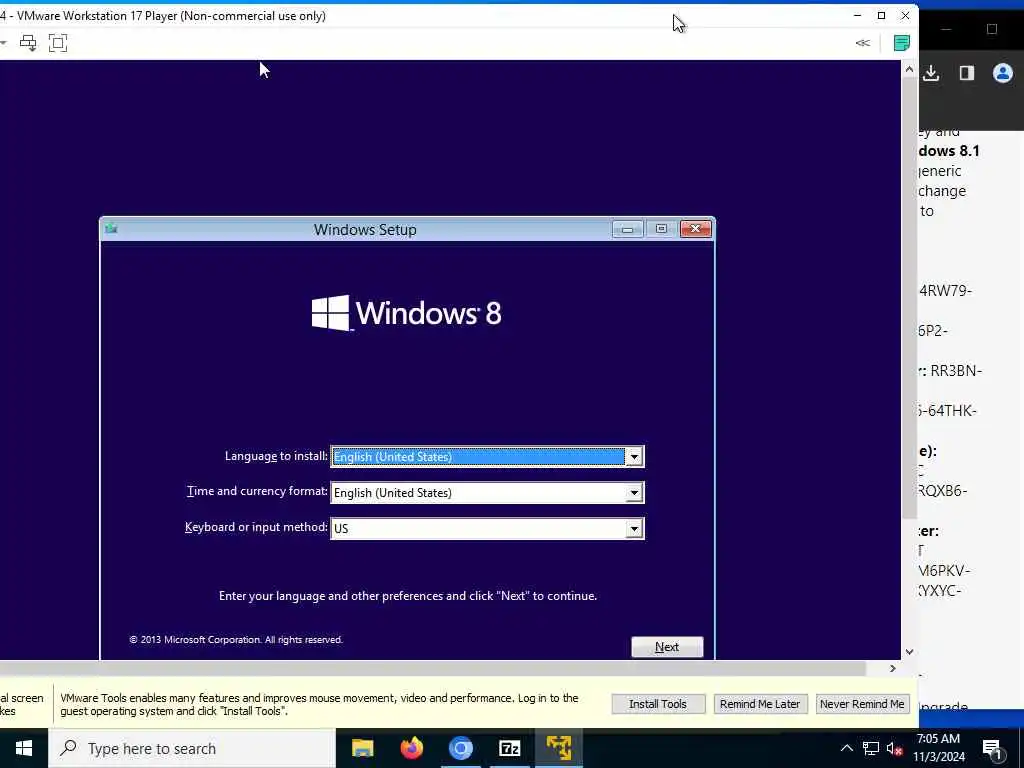Viewport: 1024px width, 768px height.
Task: Open the Language to install dropdown
Action: (633, 457)
